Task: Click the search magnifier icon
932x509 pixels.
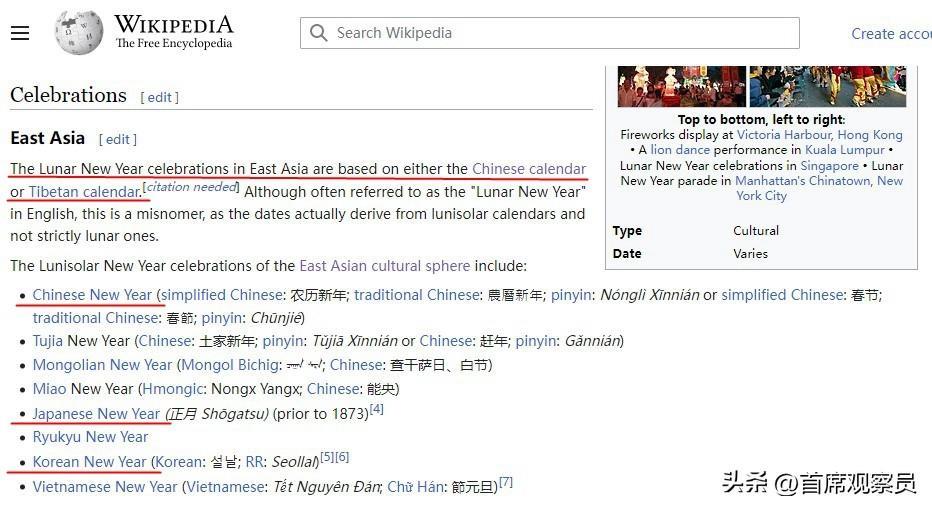Action: (x=319, y=33)
